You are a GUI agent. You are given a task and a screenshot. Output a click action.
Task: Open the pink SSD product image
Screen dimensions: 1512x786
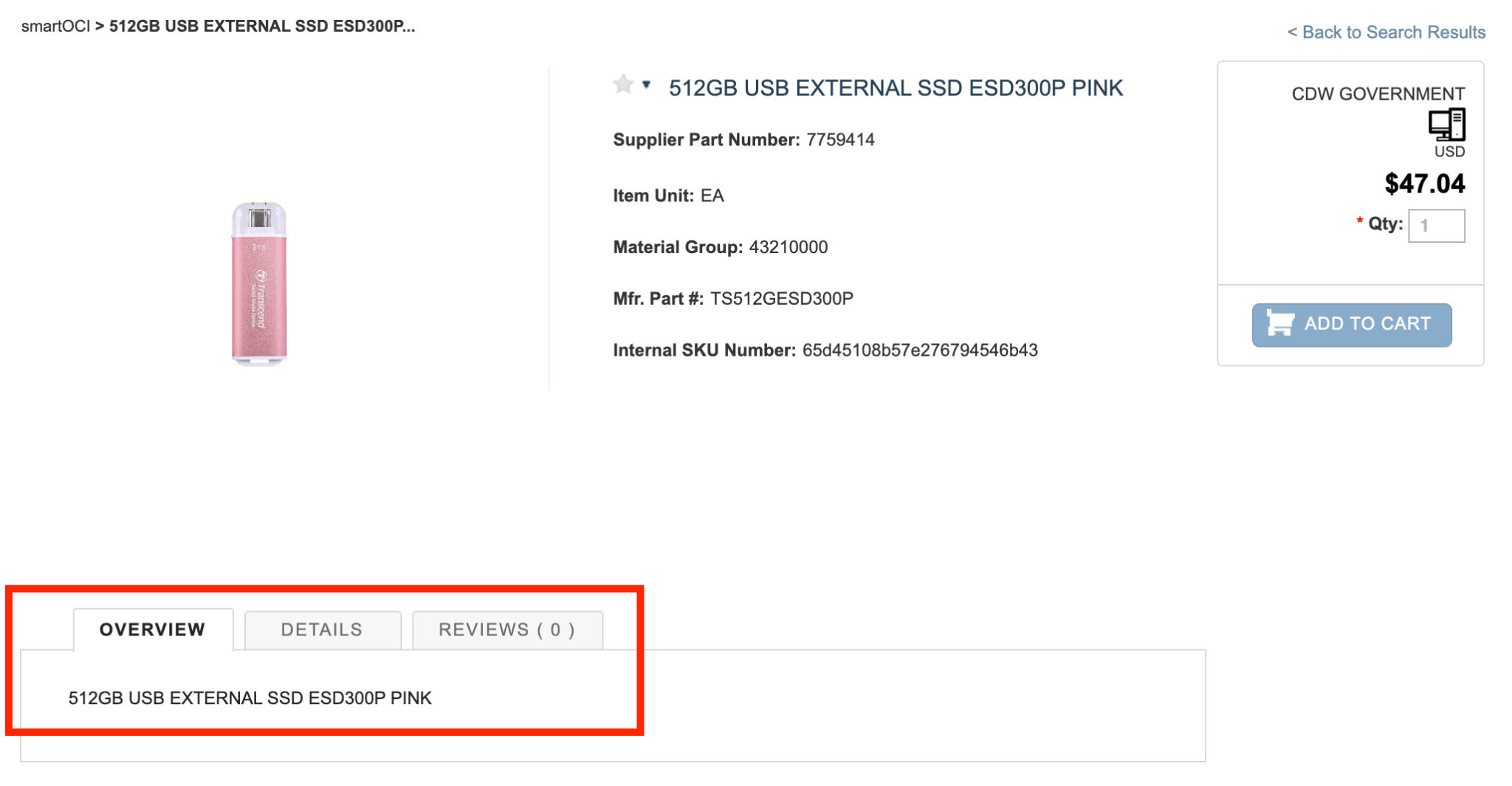(259, 283)
